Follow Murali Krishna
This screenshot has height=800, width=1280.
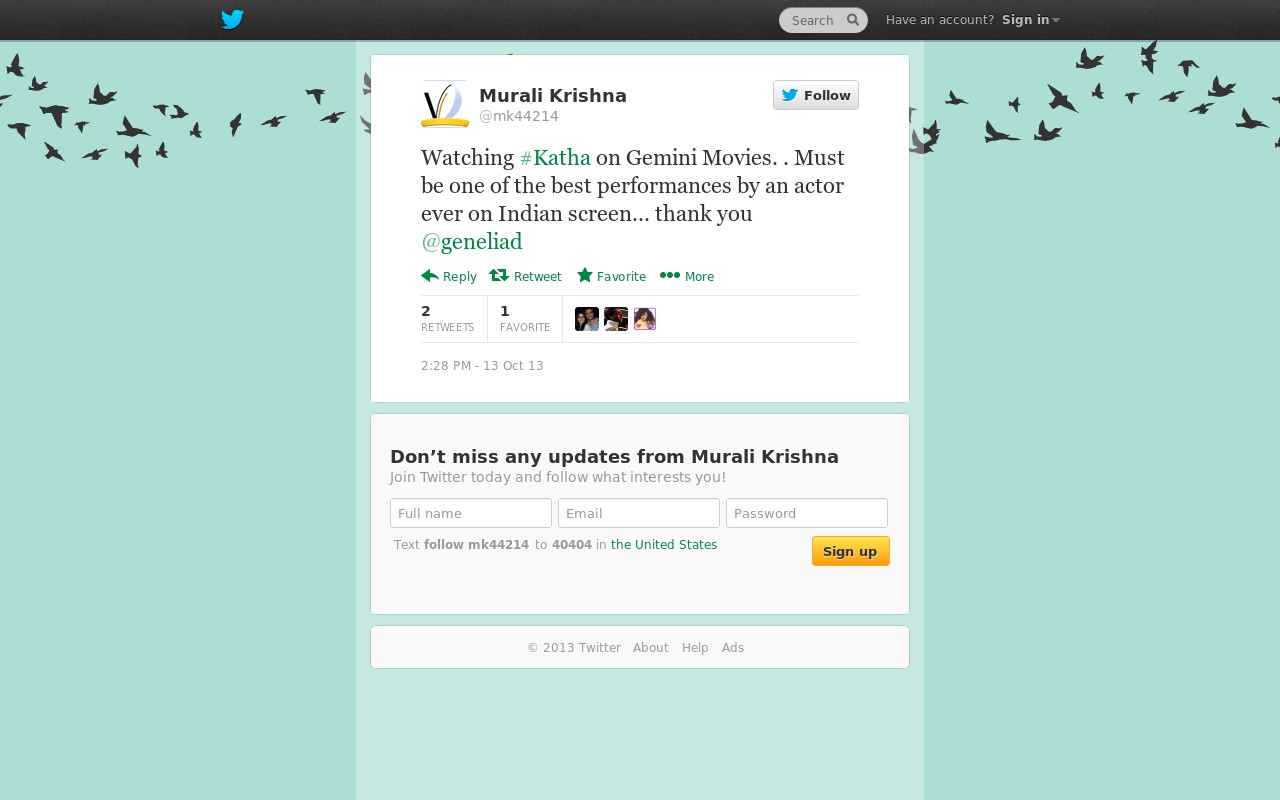click(x=816, y=95)
